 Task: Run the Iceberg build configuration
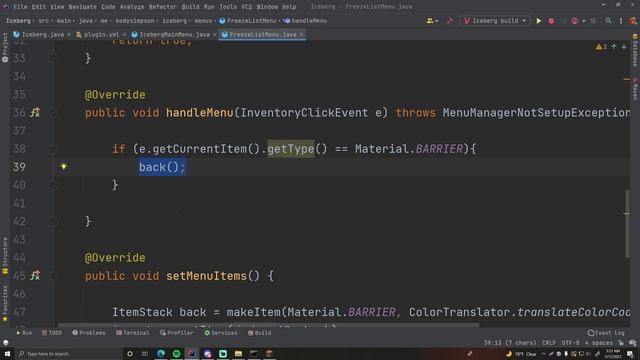coord(539,20)
